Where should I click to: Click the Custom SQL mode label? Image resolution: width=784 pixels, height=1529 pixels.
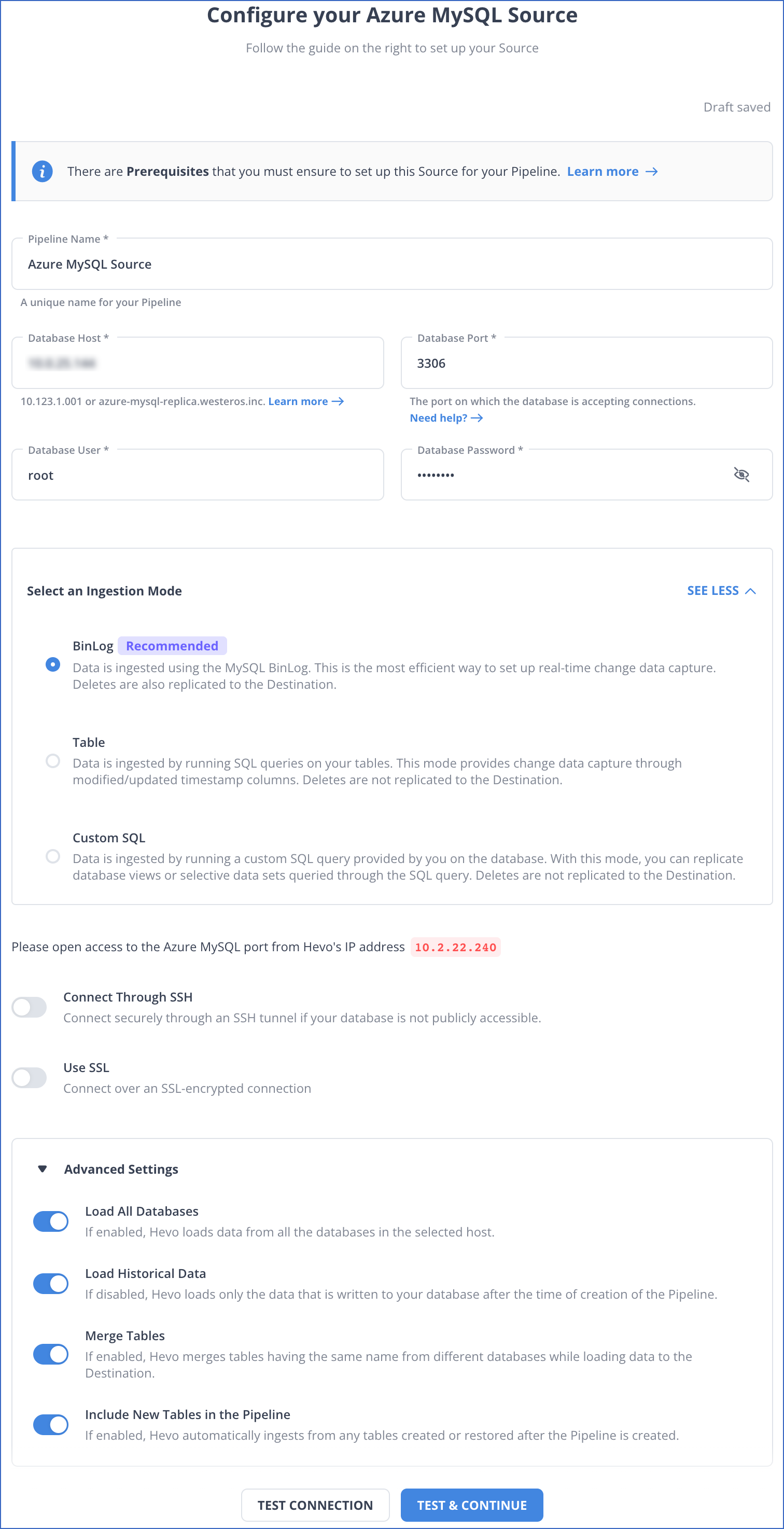coord(108,838)
